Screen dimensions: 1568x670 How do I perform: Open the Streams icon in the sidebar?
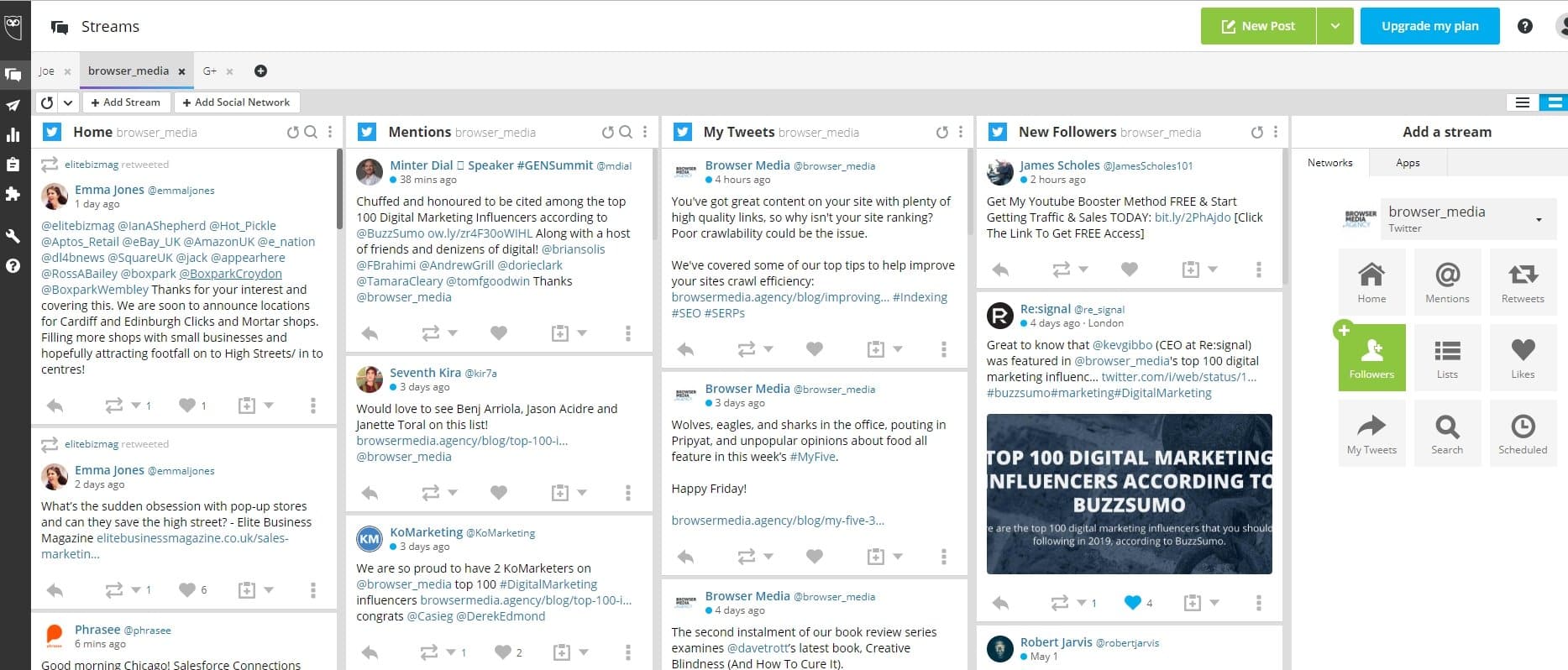(x=13, y=75)
